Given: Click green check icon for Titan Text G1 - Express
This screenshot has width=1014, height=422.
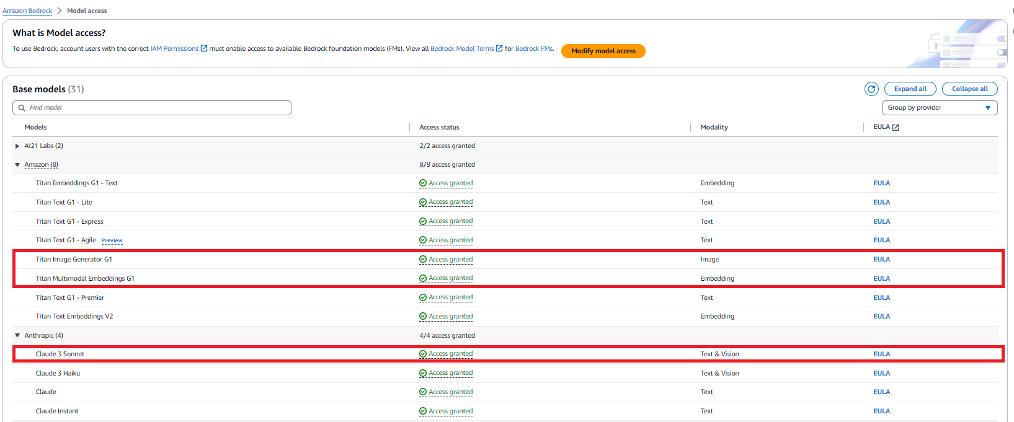Looking at the screenshot, I should (423, 222).
